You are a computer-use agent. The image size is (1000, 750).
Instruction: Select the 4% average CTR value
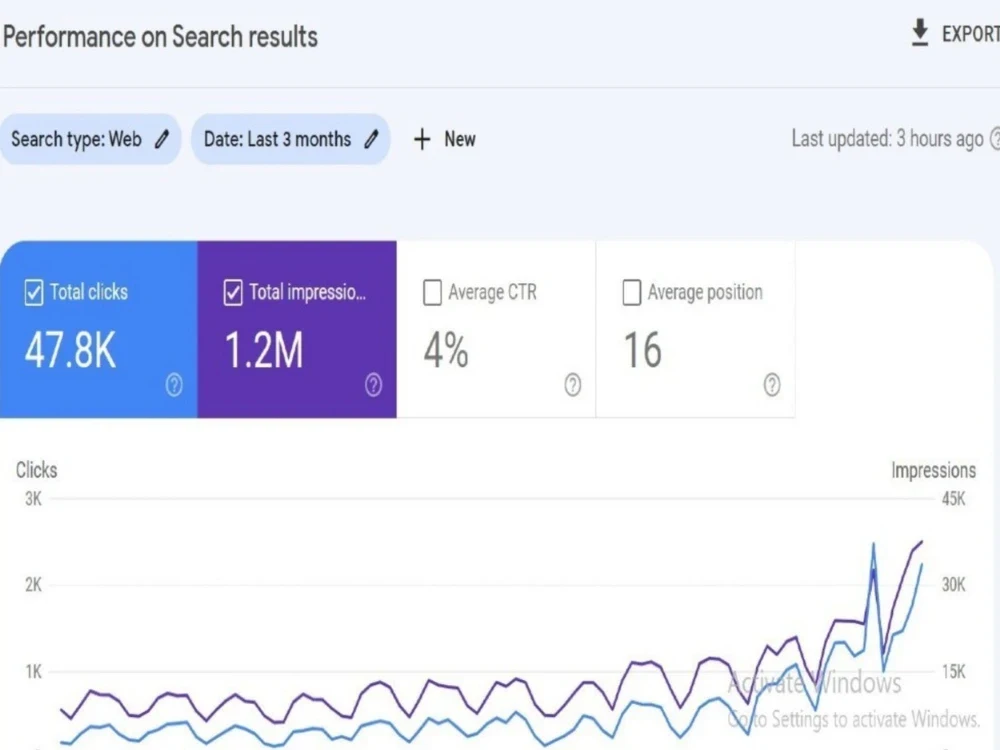coord(446,350)
